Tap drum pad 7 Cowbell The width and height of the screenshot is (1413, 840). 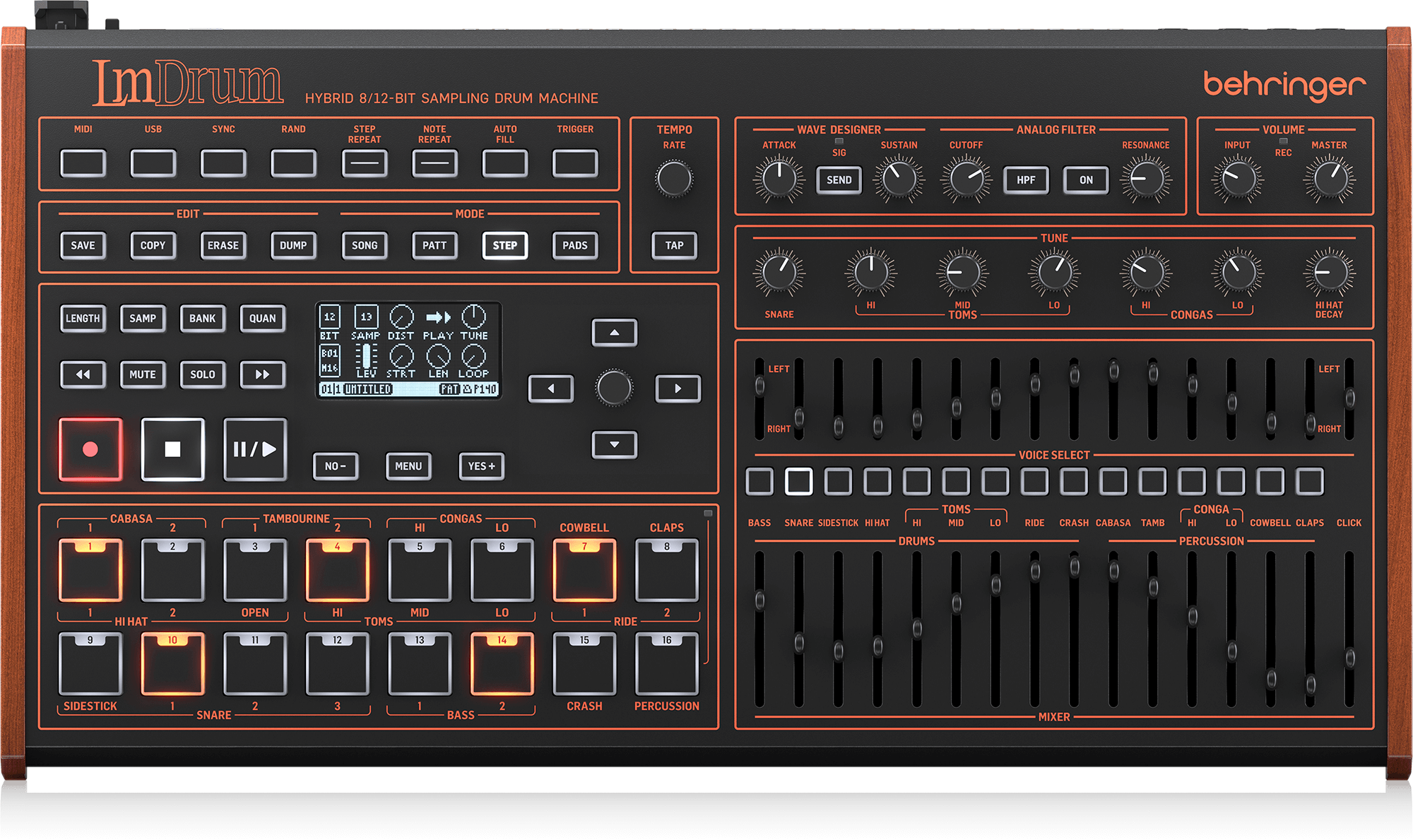tap(584, 570)
